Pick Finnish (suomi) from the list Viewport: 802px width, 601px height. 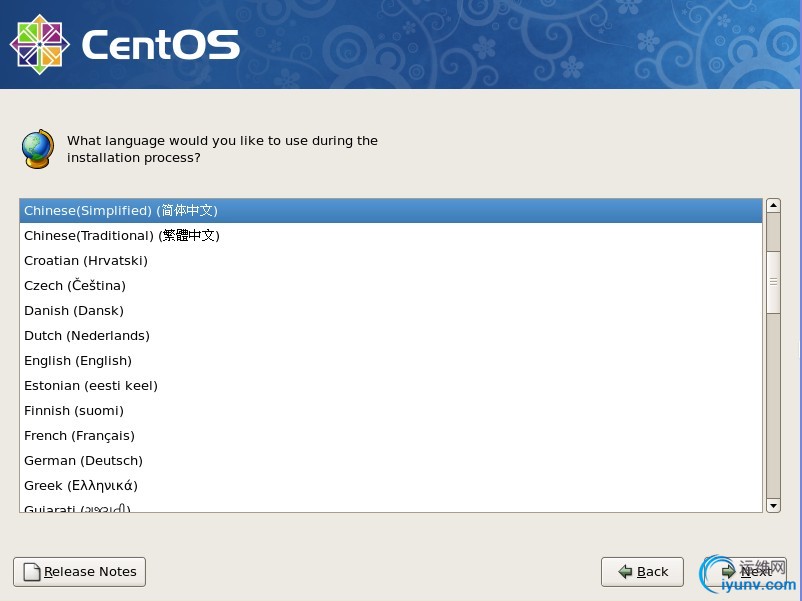pyautogui.click(x=391, y=411)
